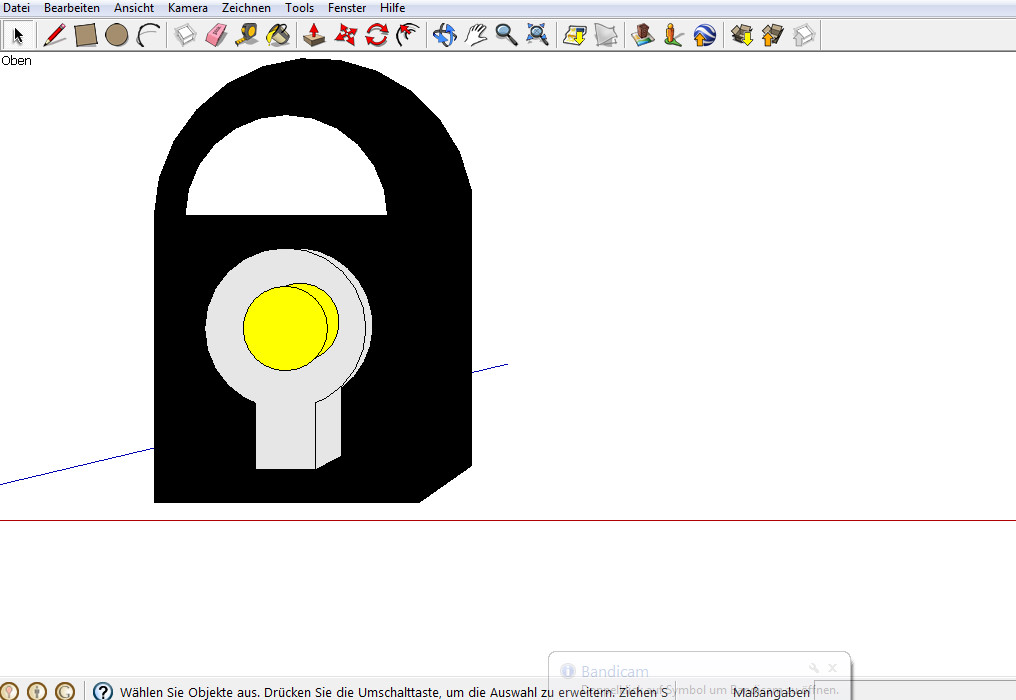
Task: Open the Datei menu
Action: point(16,8)
